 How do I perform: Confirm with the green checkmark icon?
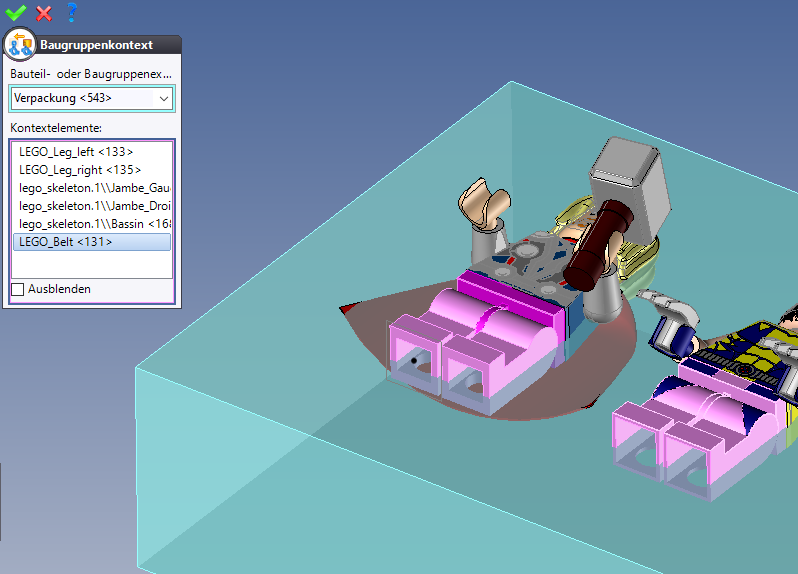(x=16, y=12)
